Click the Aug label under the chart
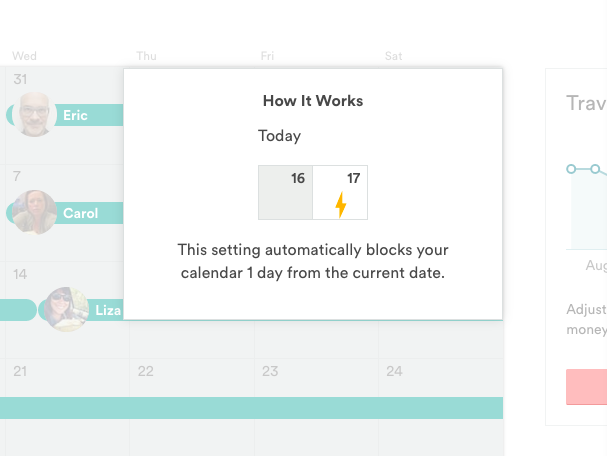Screen dimensions: 607x456 click(x=596, y=266)
